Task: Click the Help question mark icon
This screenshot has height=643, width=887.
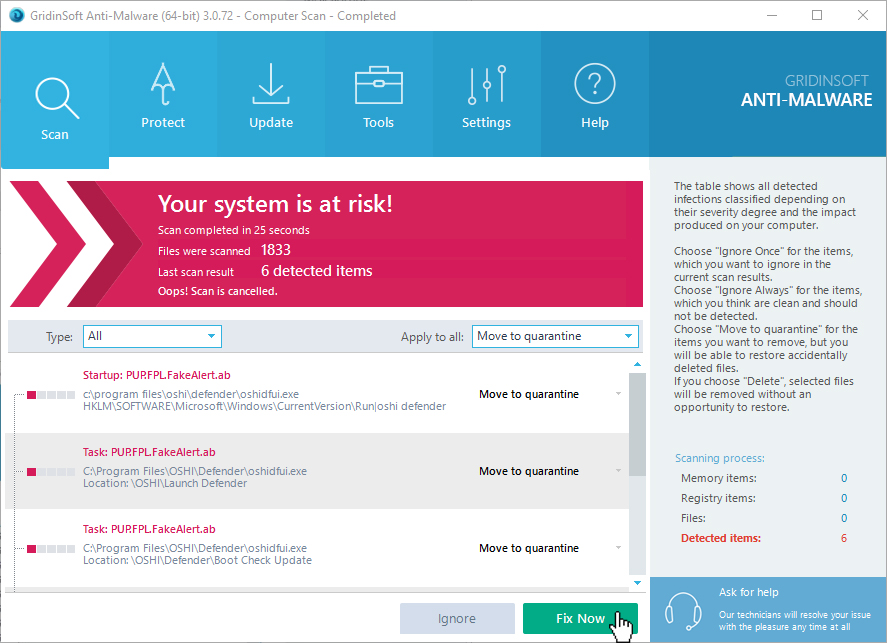Action: pyautogui.click(x=594, y=87)
